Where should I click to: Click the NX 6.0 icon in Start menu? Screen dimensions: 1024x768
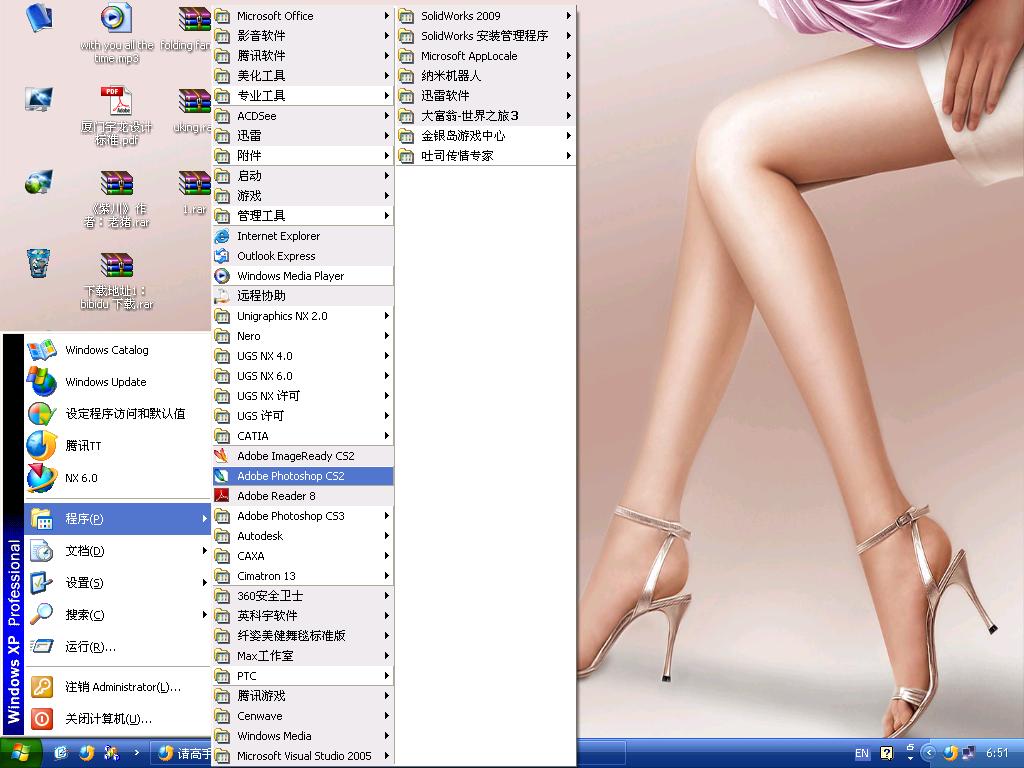click(41, 478)
